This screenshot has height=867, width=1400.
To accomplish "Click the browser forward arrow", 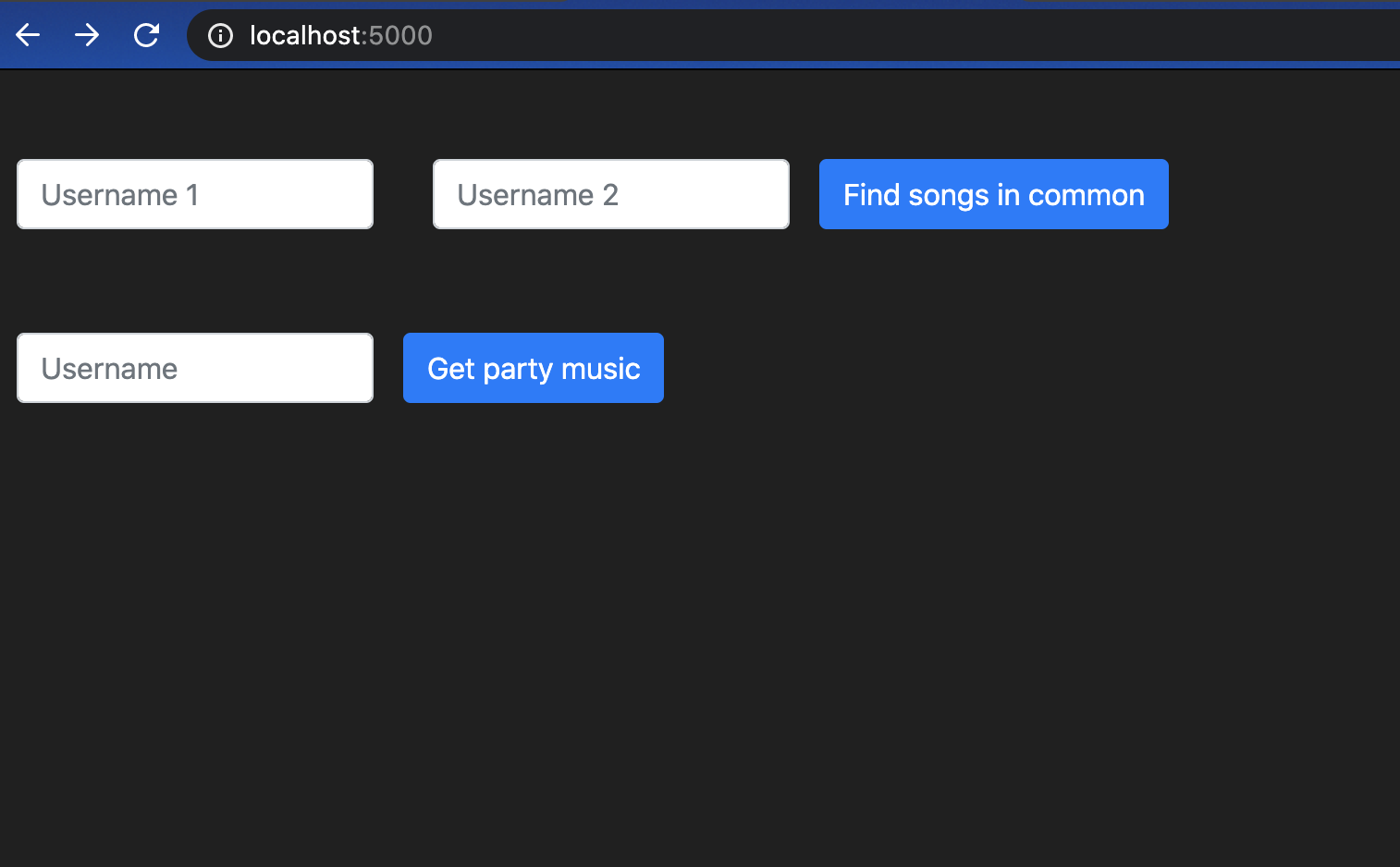I will click(87, 36).
